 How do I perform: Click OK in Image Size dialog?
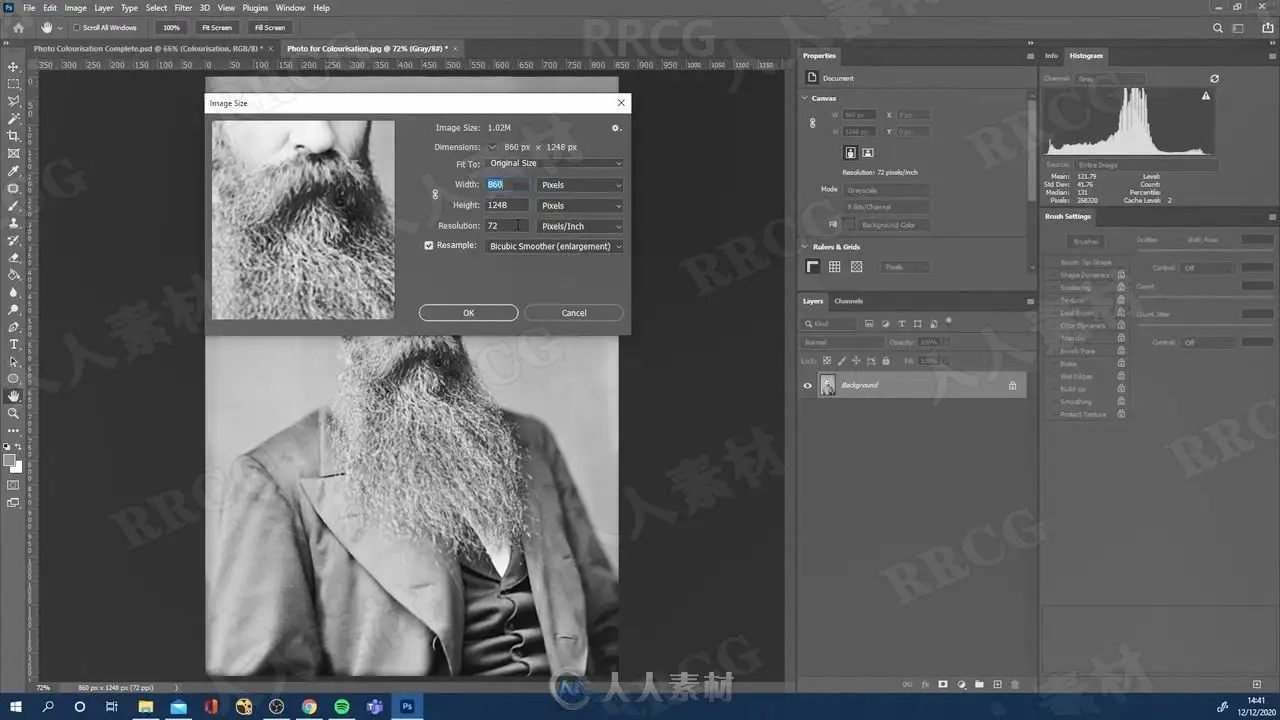click(468, 313)
